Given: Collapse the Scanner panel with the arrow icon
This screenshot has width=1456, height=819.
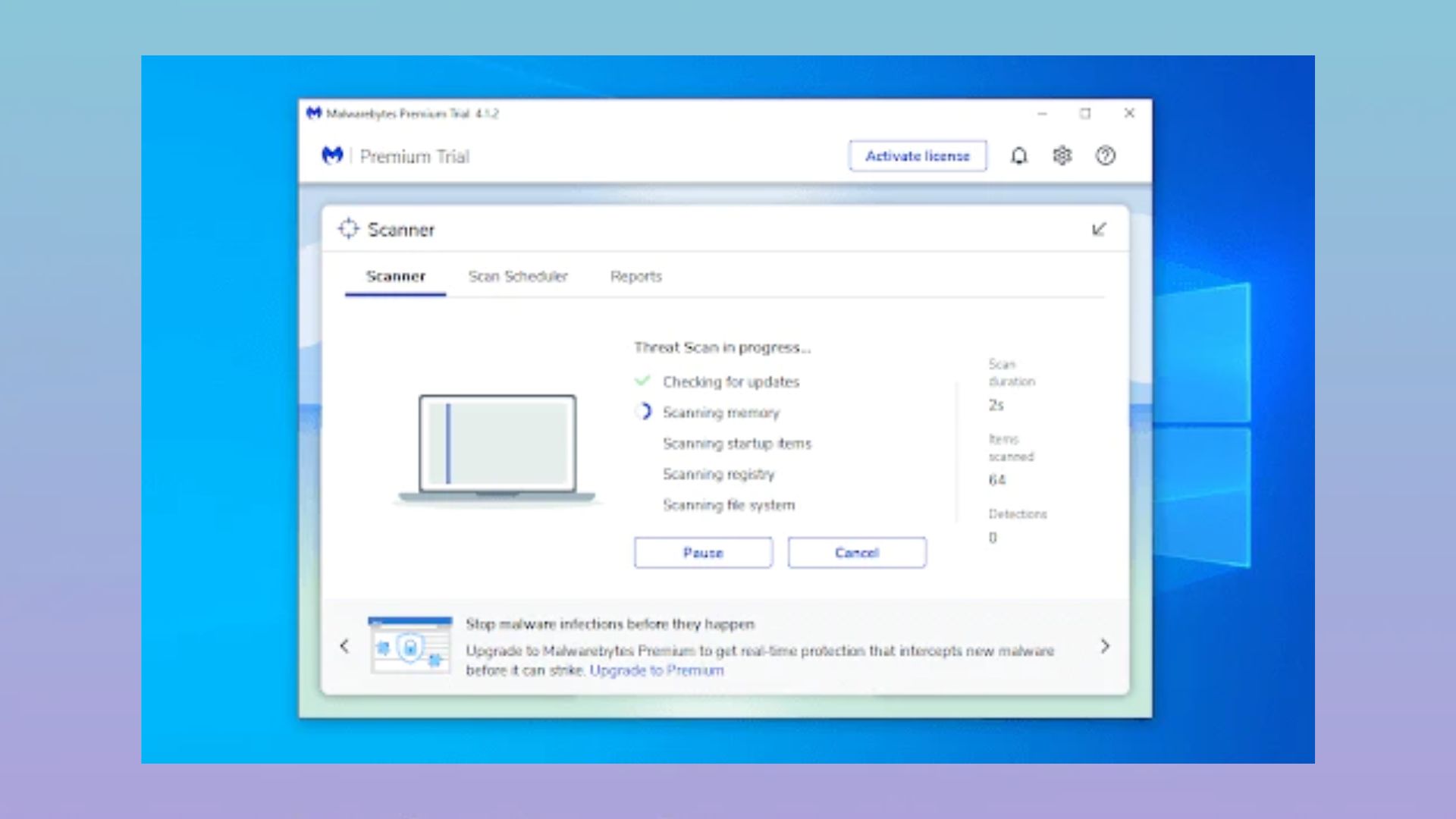Looking at the screenshot, I should click(x=1099, y=229).
